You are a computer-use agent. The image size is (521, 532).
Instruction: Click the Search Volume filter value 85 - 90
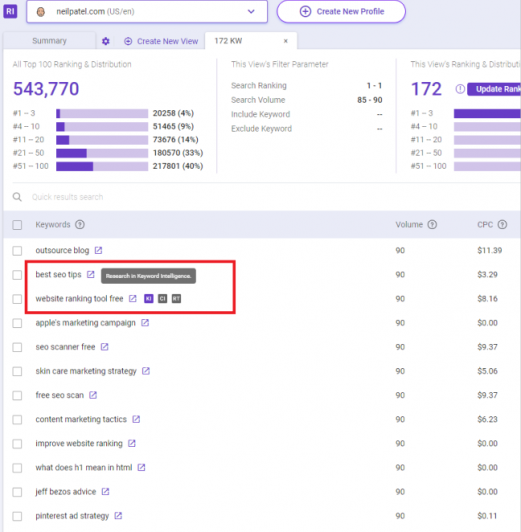[370, 100]
